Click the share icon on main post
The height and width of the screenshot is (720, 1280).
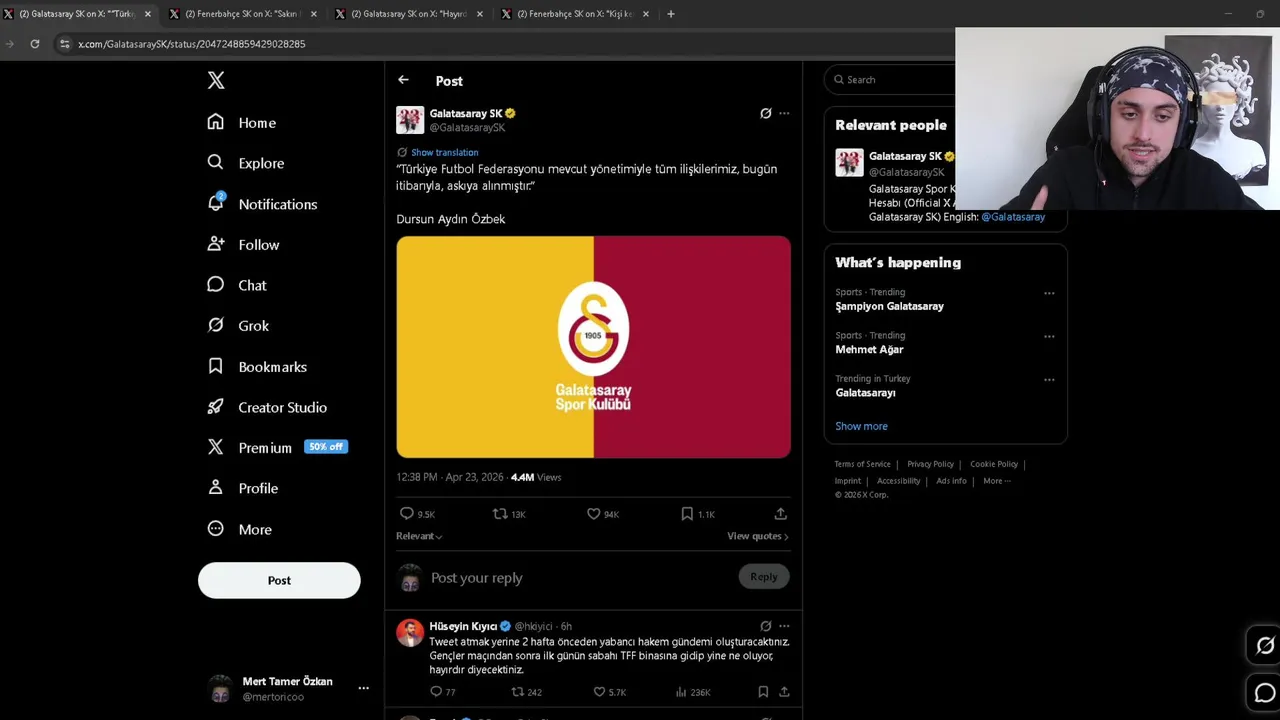coord(780,514)
